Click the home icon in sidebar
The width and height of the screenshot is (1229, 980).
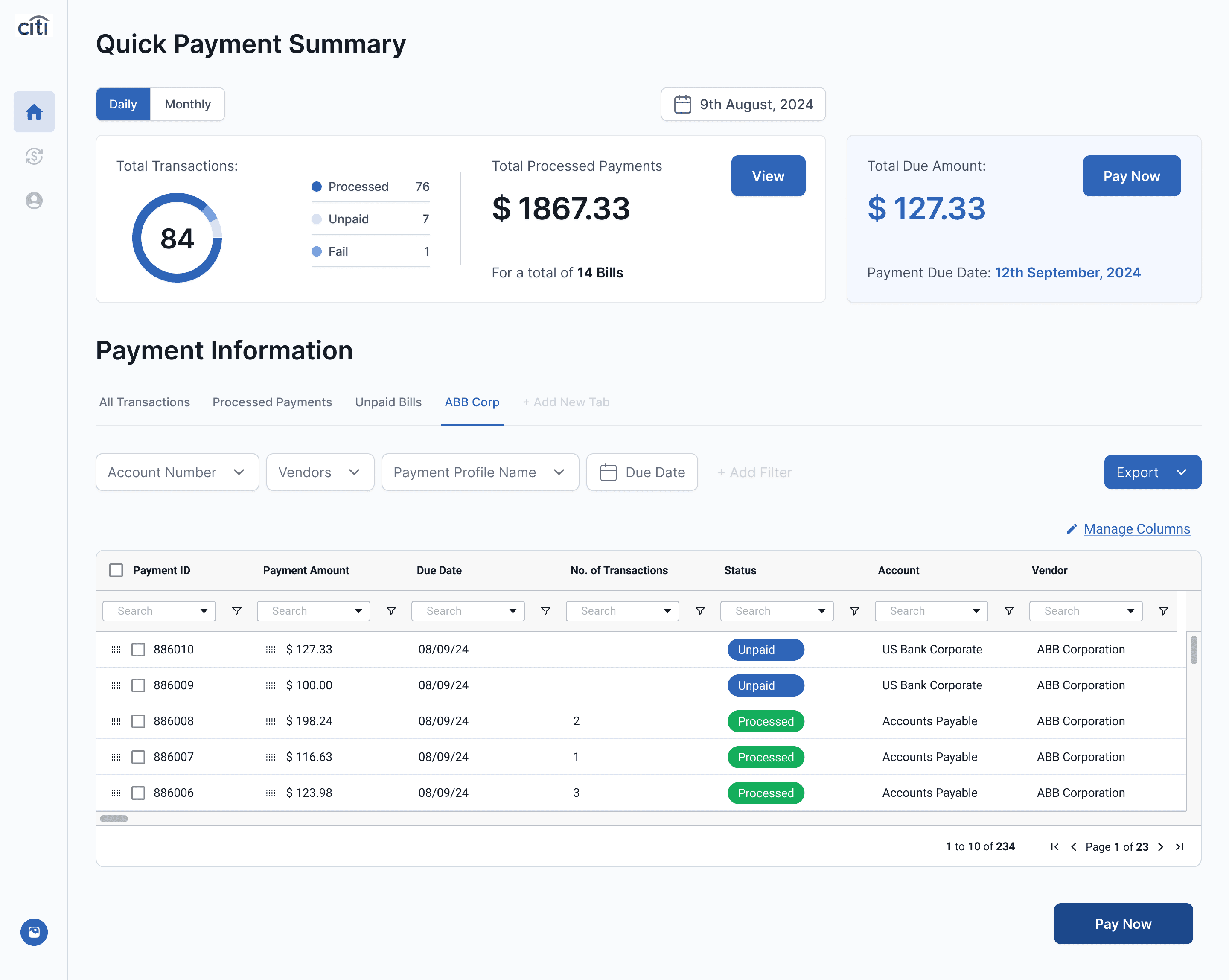[x=34, y=112]
